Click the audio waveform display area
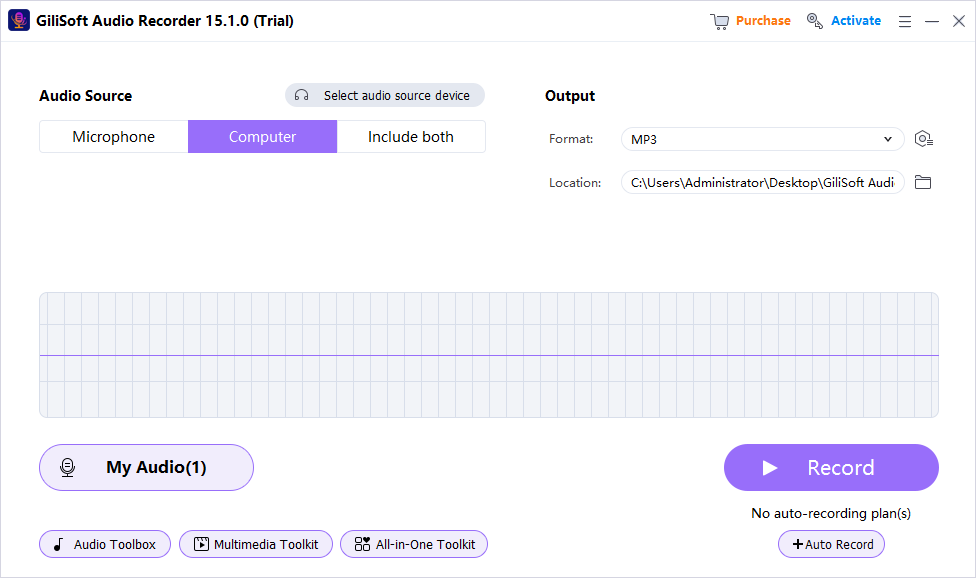976x578 pixels. (x=489, y=355)
